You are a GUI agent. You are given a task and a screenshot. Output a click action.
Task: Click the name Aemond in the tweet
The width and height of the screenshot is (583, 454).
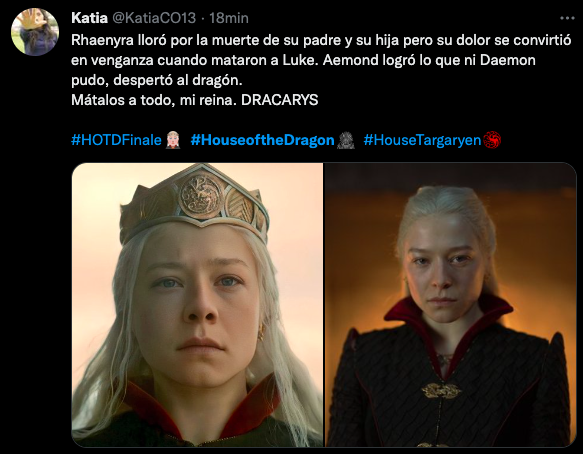pos(347,60)
